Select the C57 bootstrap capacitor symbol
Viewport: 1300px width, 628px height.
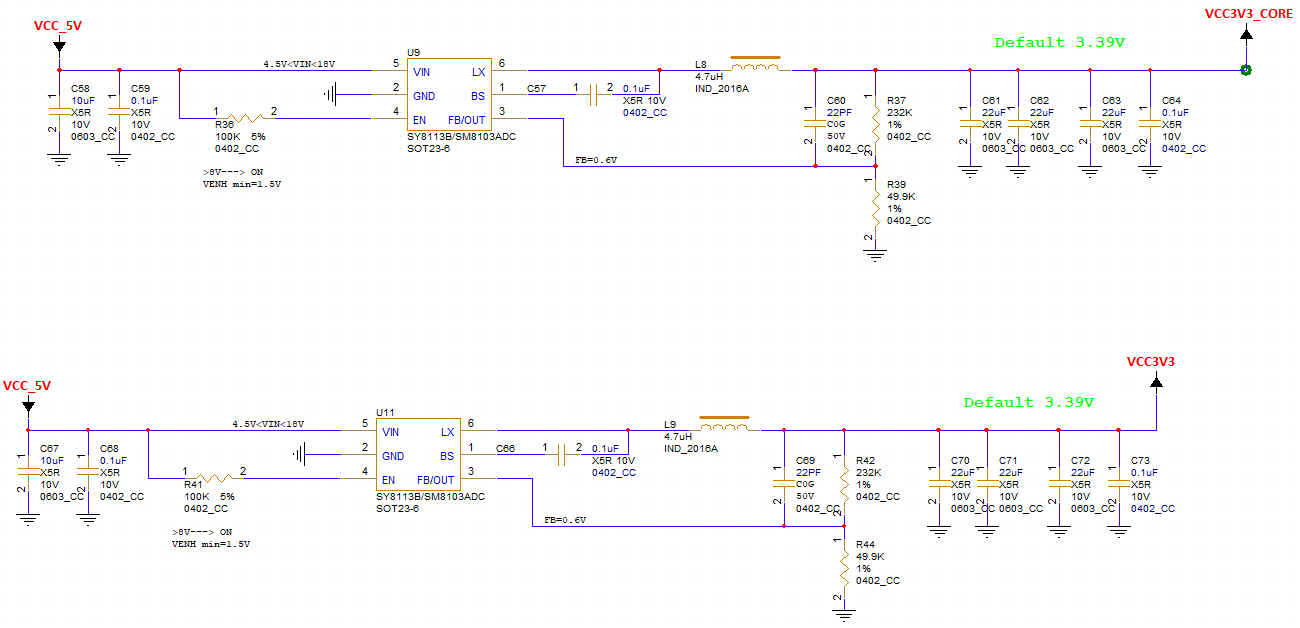coord(598,94)
